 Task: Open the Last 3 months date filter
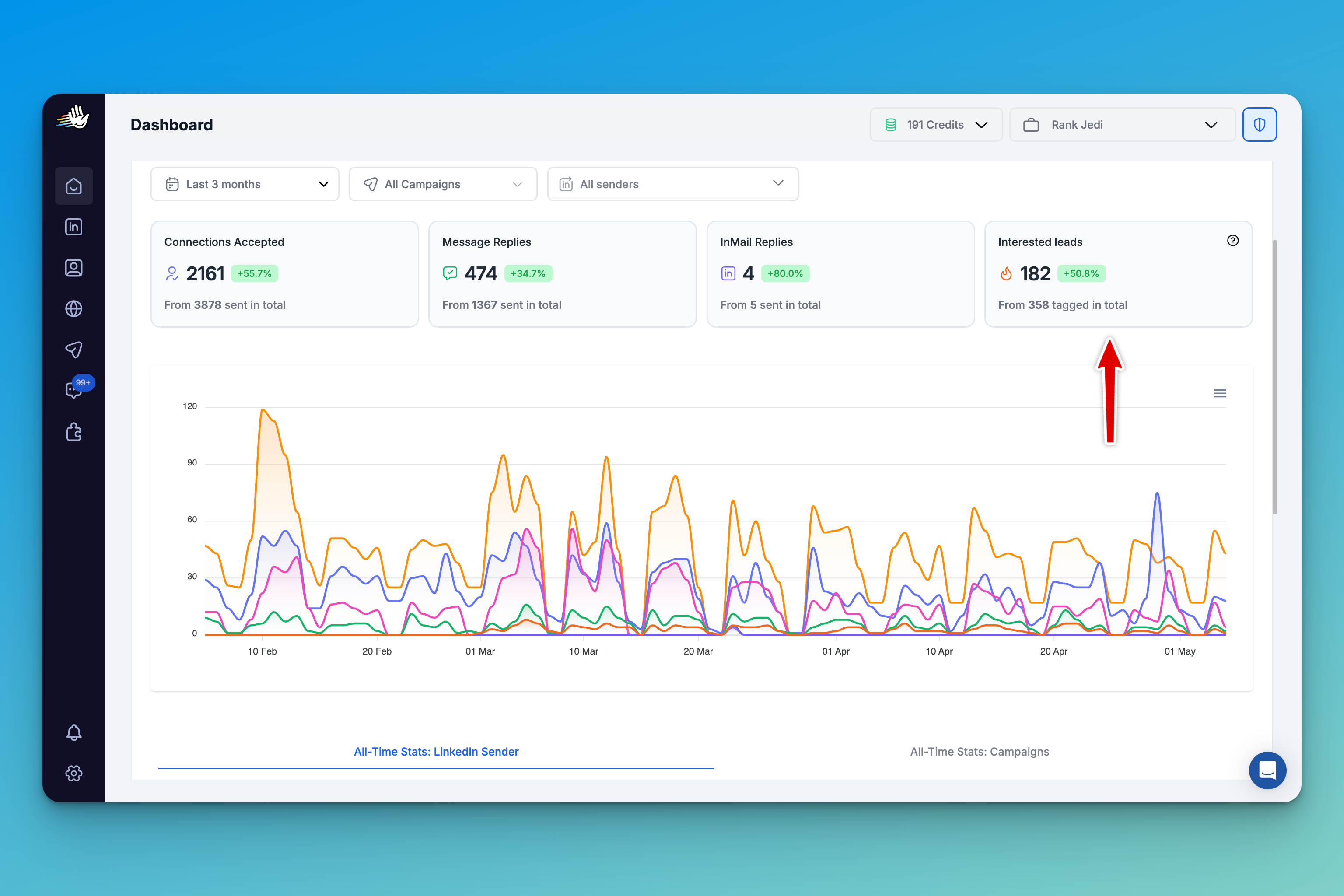point(245,184)
